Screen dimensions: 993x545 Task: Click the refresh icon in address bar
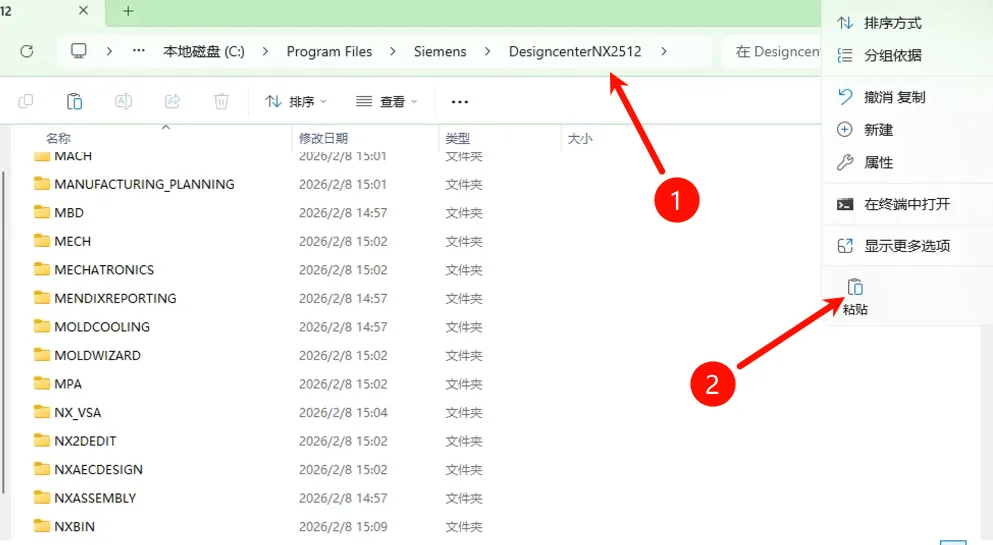(27, 51)
